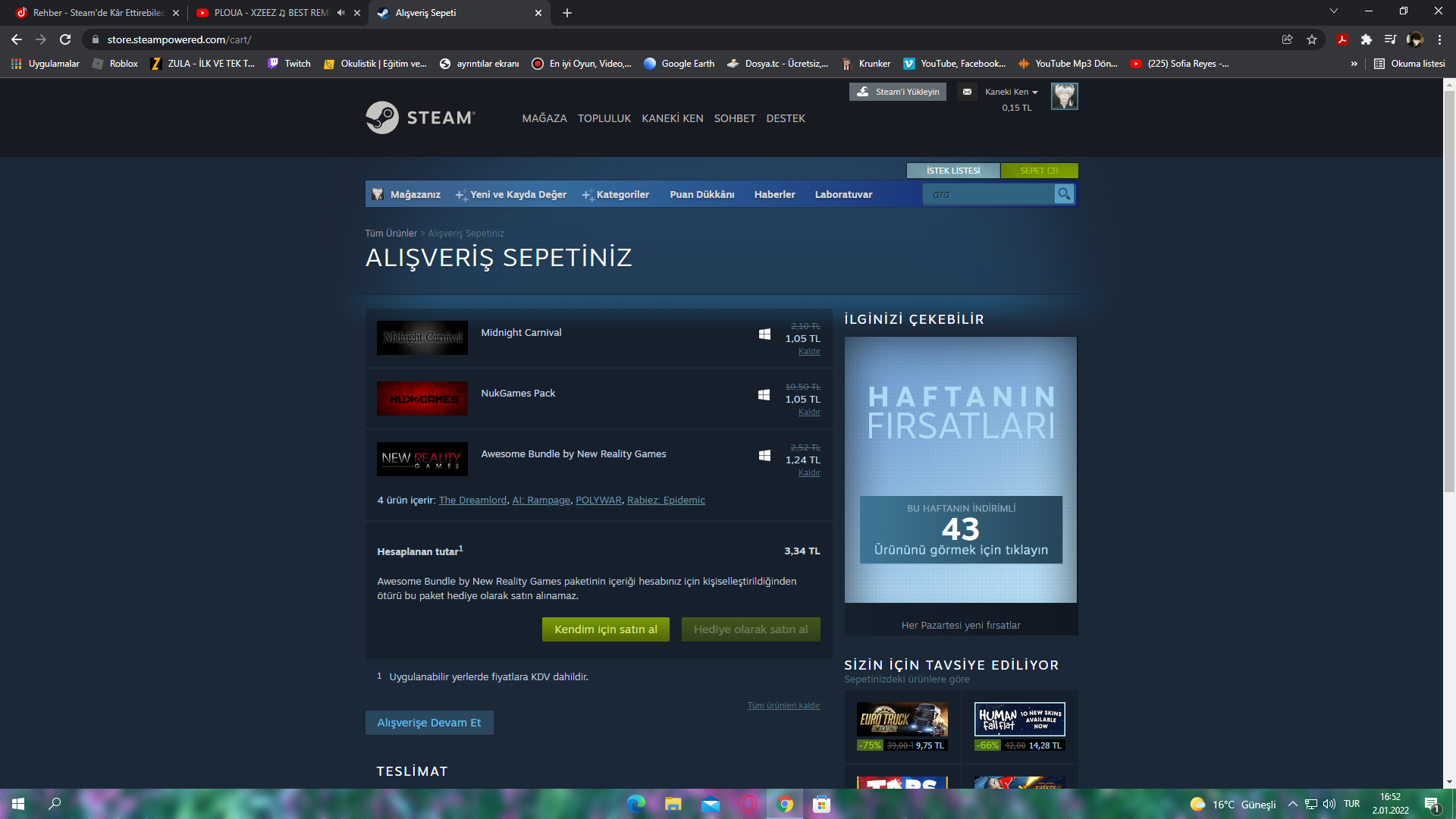
Task: Click the search magnifier icon
Action: point(1064,194)
